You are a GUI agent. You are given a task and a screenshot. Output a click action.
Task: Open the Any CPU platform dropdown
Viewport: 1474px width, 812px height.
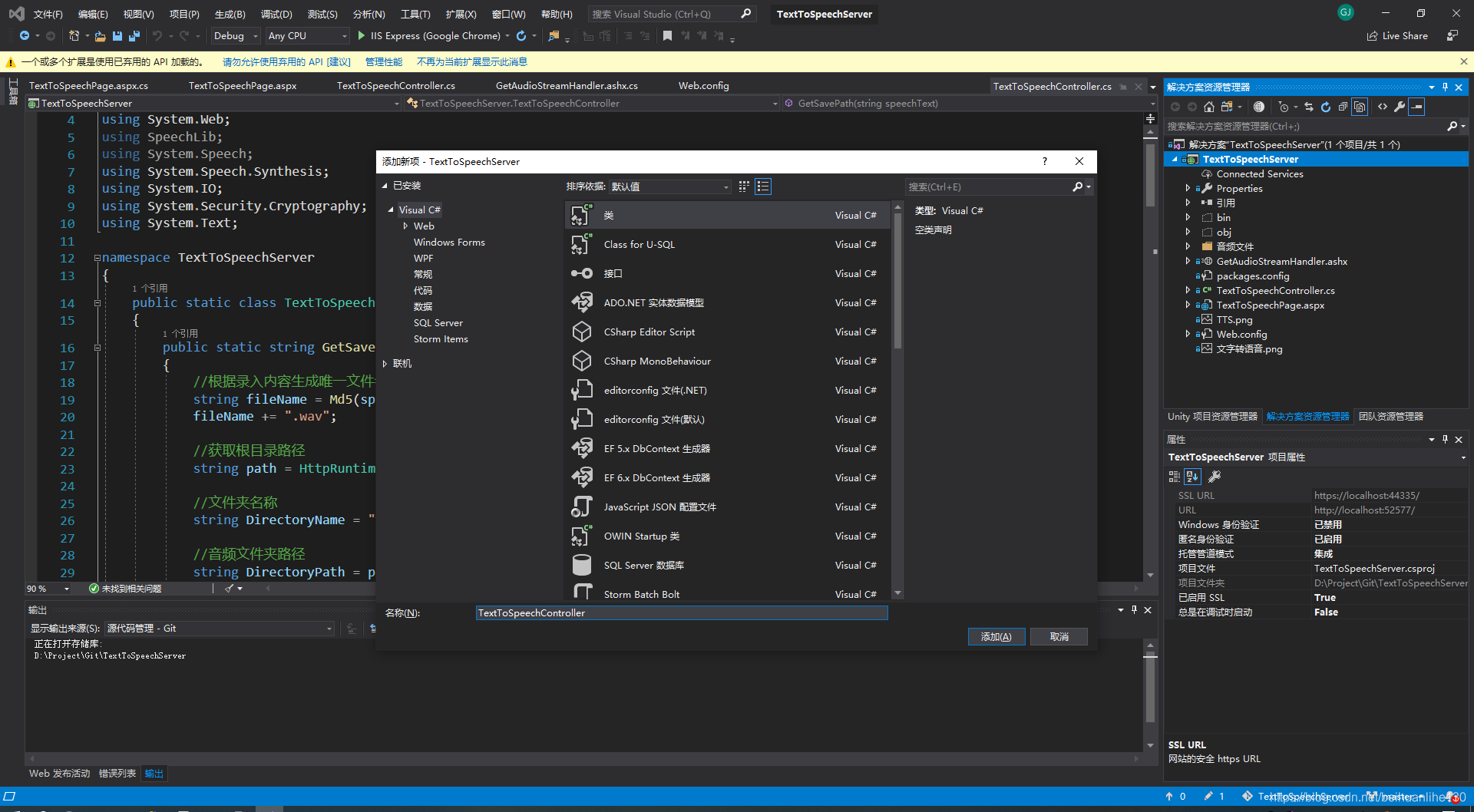point(308,35)
